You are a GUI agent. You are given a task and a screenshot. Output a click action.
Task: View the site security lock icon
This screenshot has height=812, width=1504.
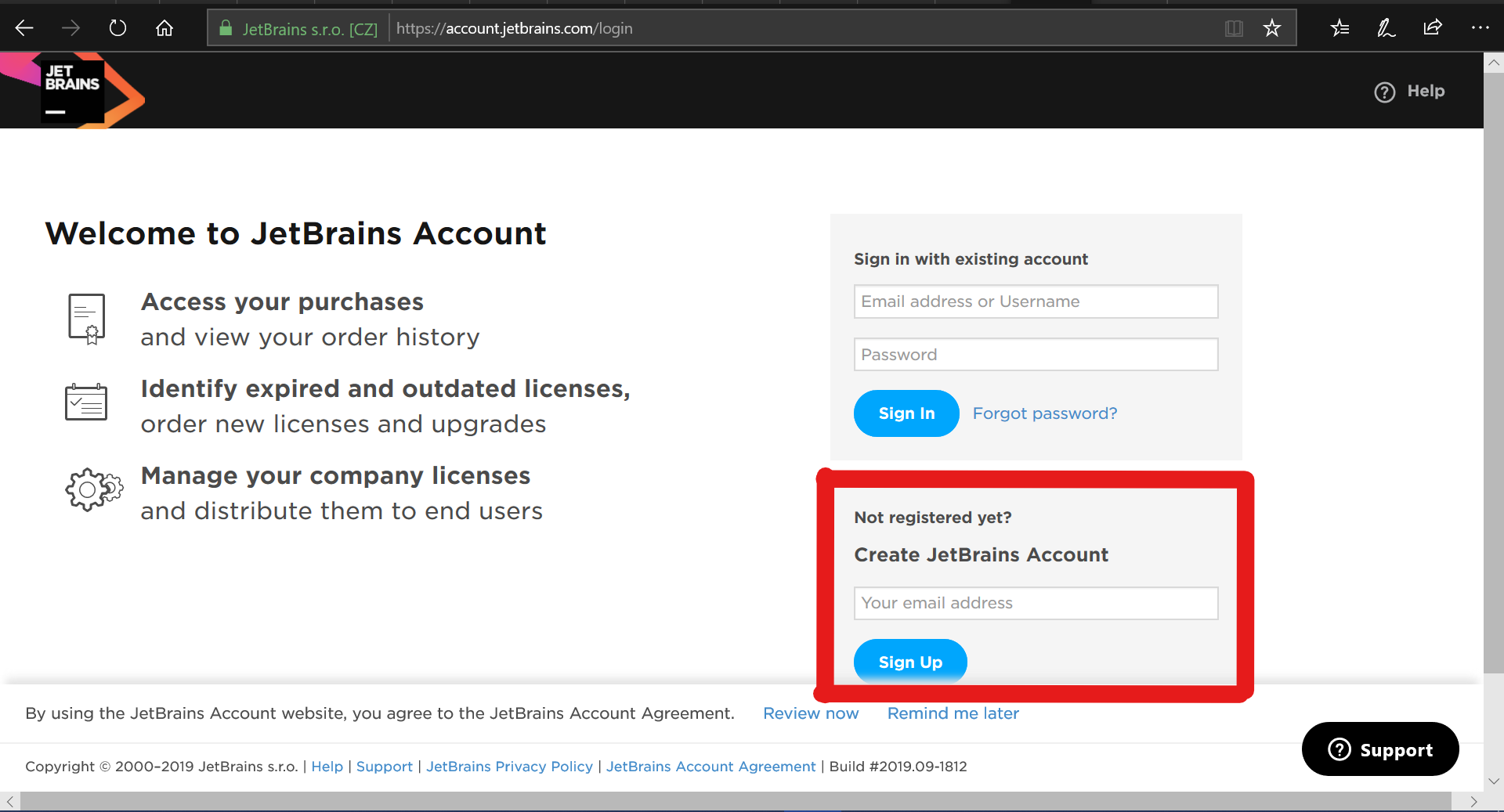[x=226, y=28]
